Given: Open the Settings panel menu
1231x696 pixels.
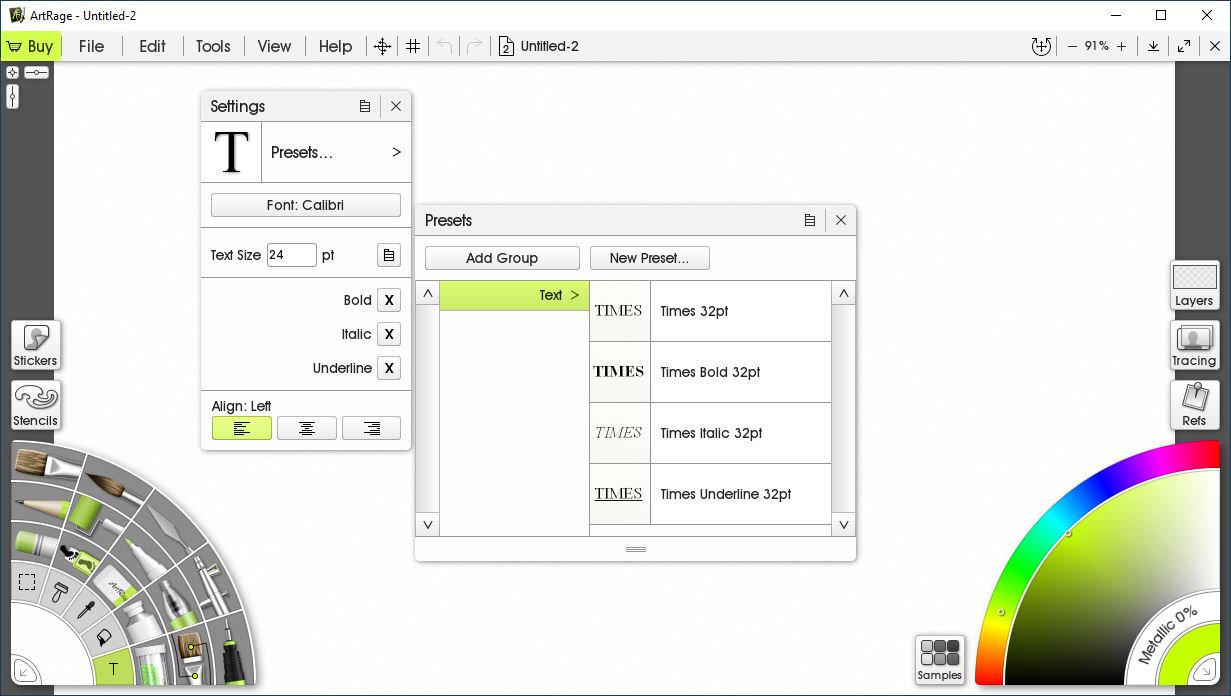Looking at the screenshot, I should tap(365, 106).
